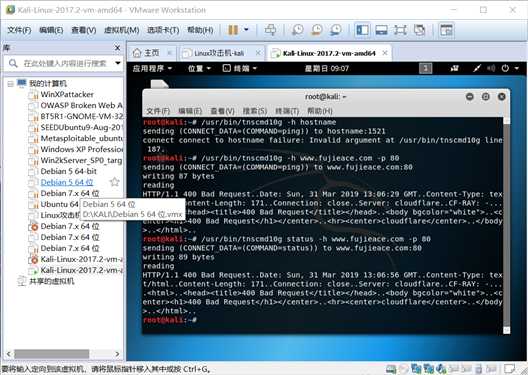The height and width of the screenshot is (375, 528).
Task: Select 共享的虚拟机 in the library tree
Action: [52, 281]
